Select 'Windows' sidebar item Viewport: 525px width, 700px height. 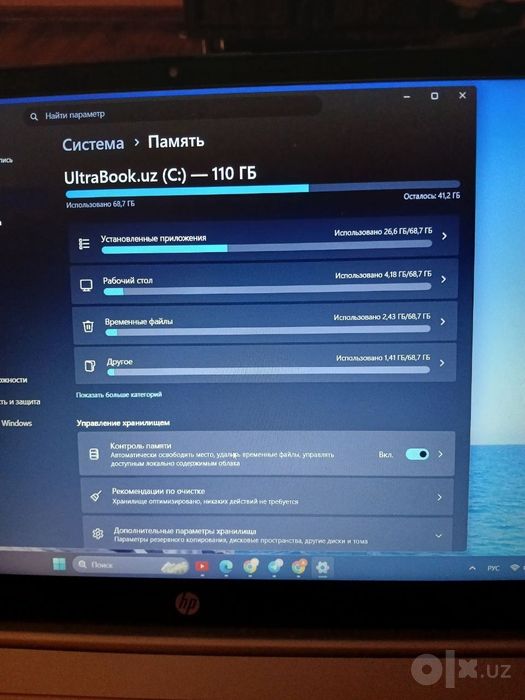click(17, 423)
